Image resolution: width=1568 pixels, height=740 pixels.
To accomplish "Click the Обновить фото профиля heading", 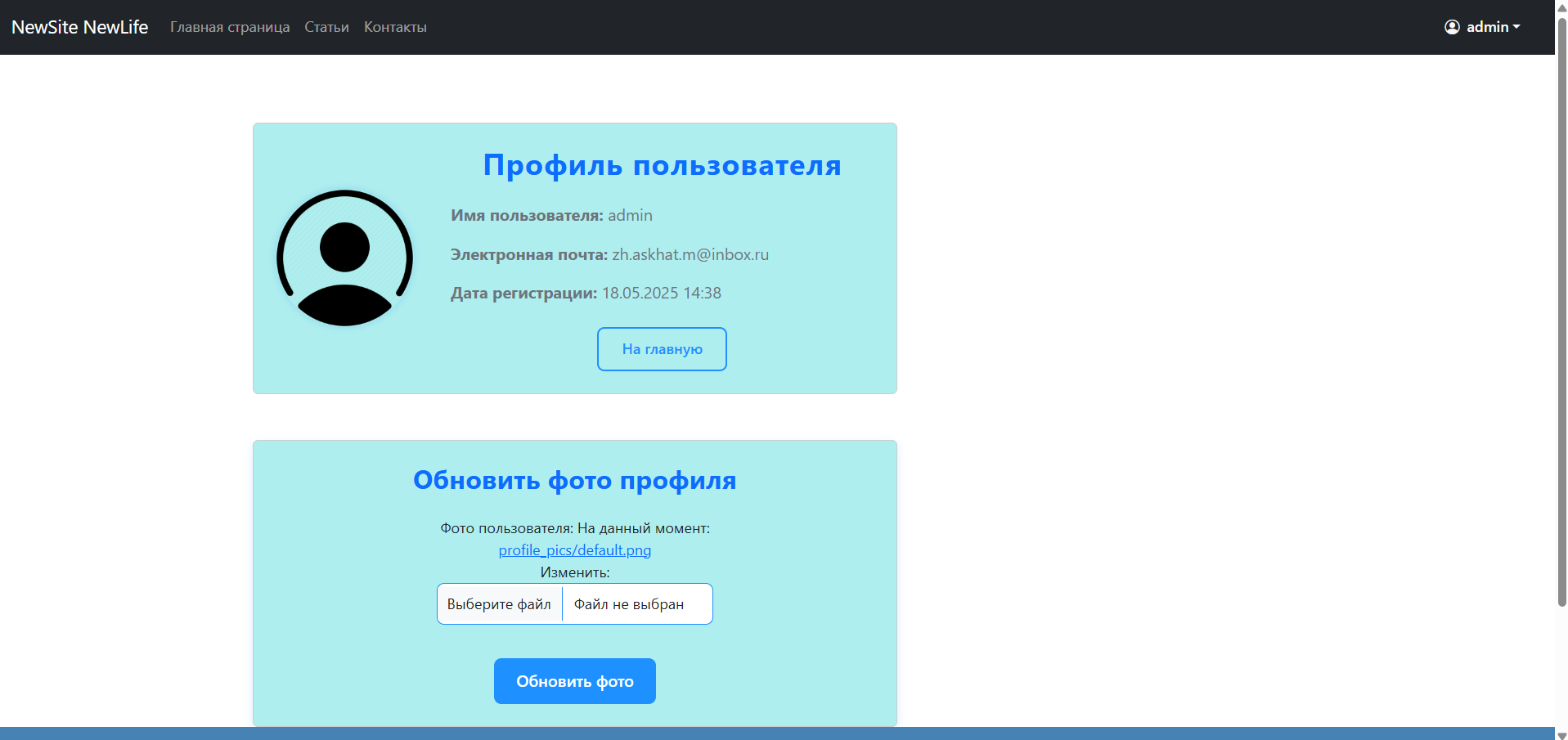I will (574, 481).
